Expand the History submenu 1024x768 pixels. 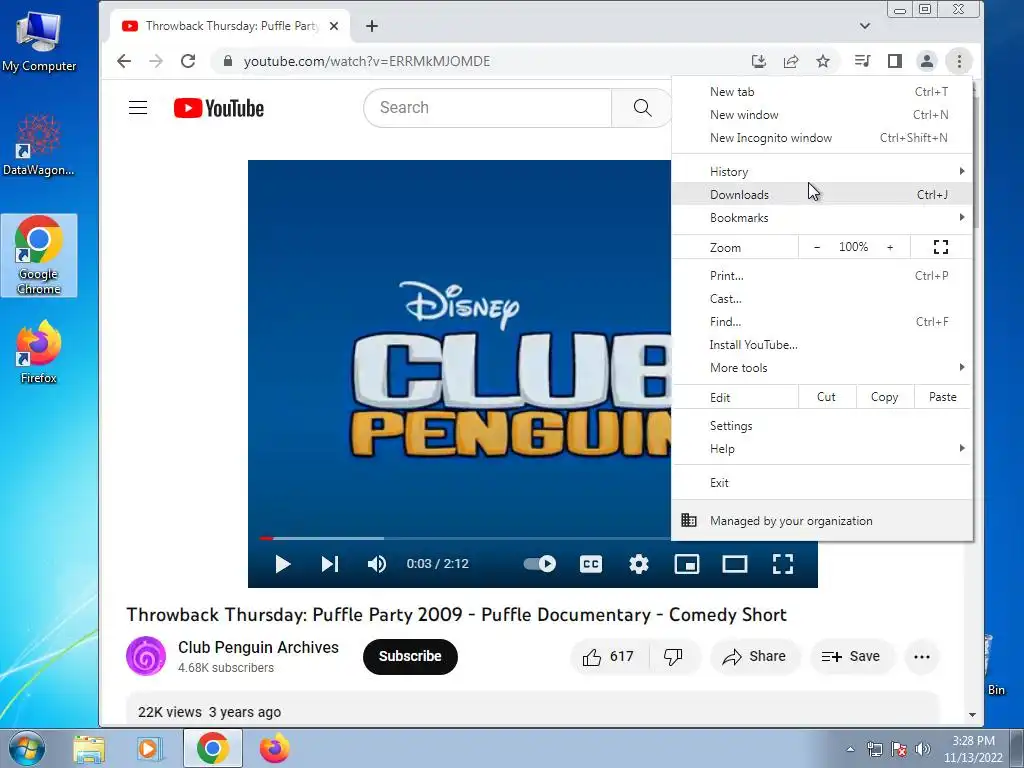(x=822, y=171)
